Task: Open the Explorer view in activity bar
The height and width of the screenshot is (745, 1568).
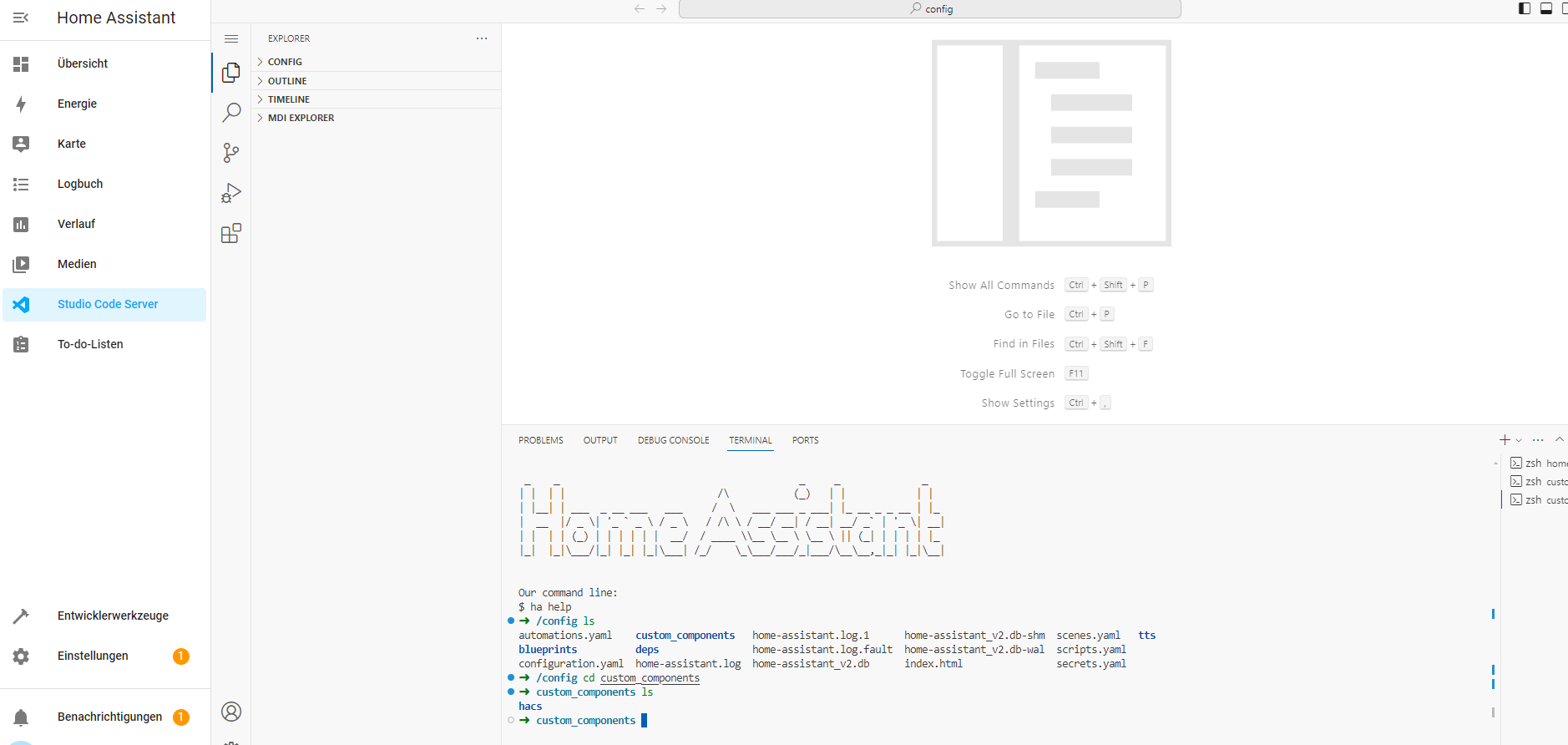Action: (231, 73)
